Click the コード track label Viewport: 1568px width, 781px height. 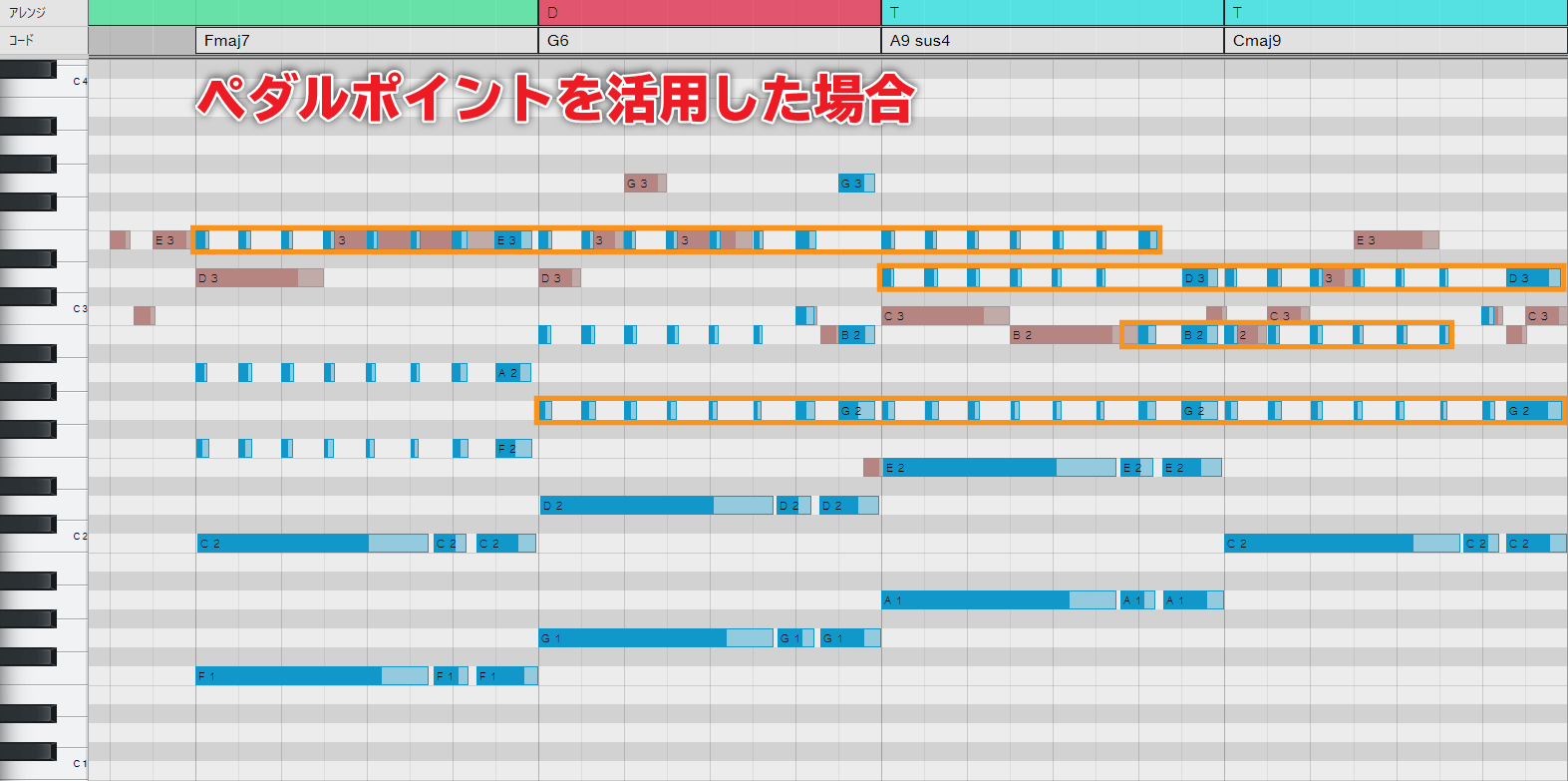(21, 40)
